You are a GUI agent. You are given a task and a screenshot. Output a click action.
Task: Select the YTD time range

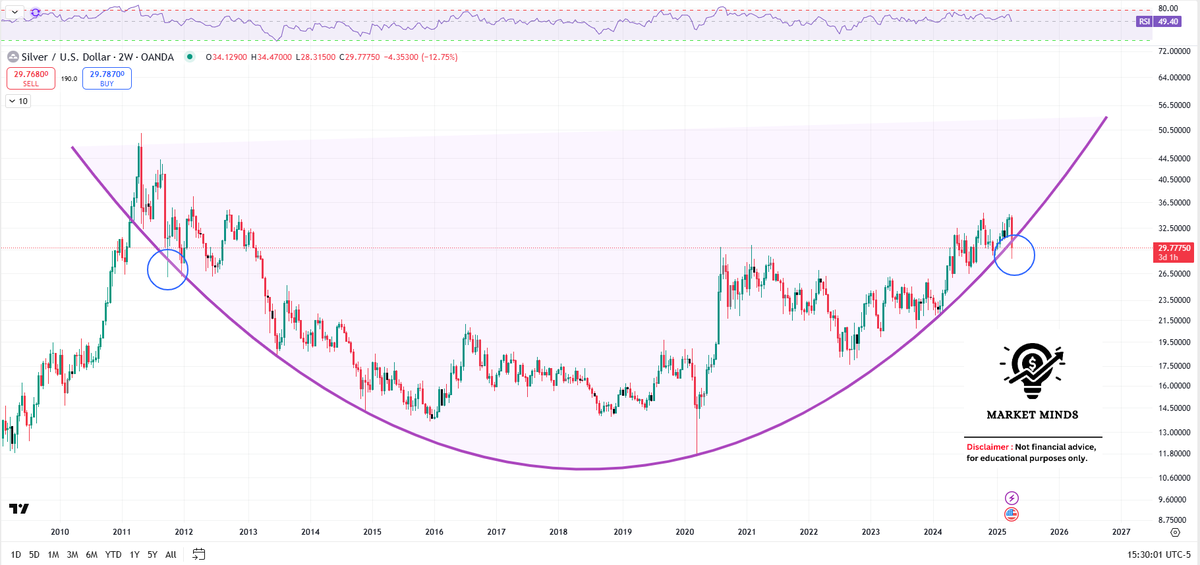[x=113, y=554]
